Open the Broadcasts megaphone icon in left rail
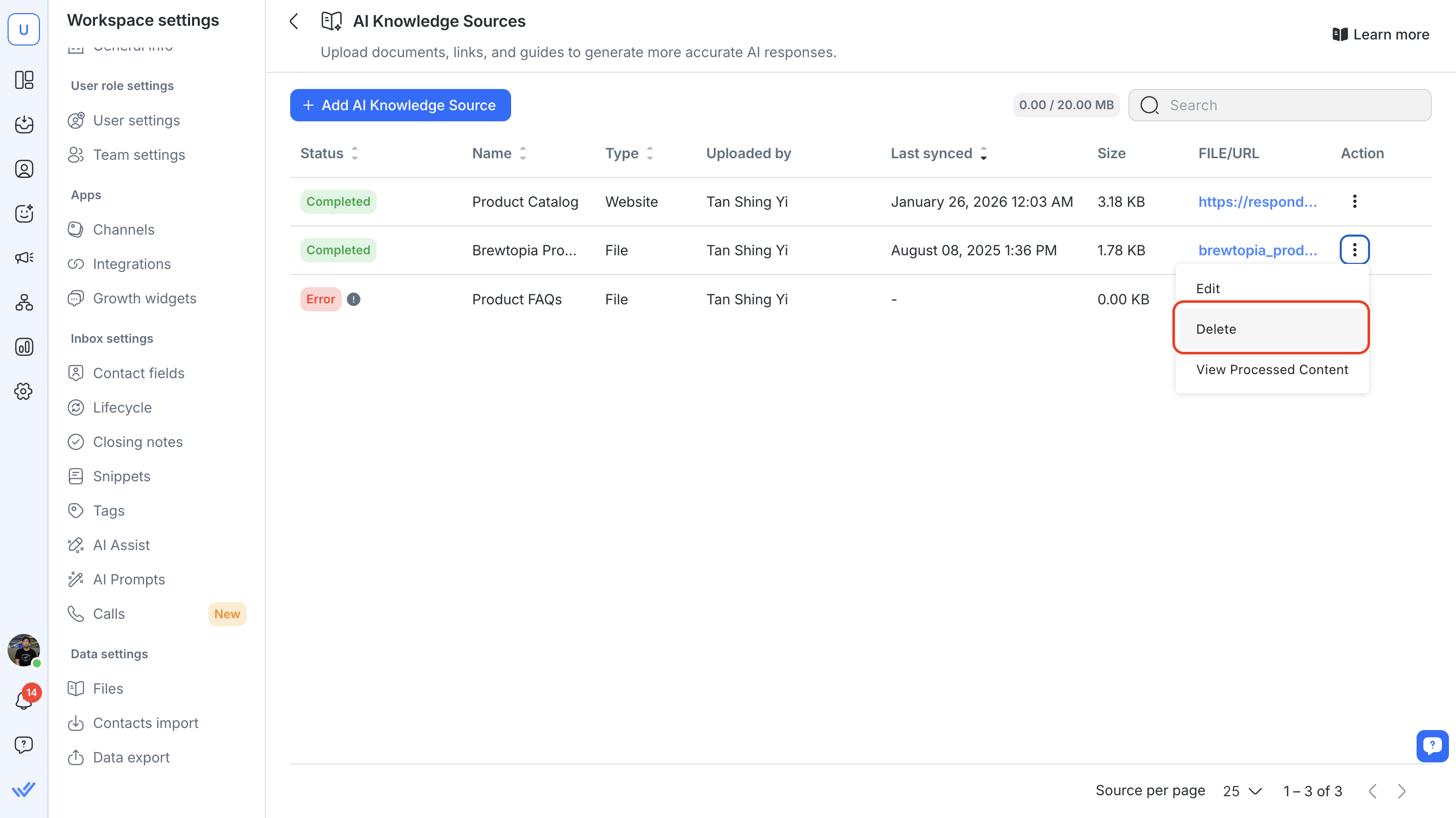The width and height of the screenshot is (1456, 818). tap(24, 258)
